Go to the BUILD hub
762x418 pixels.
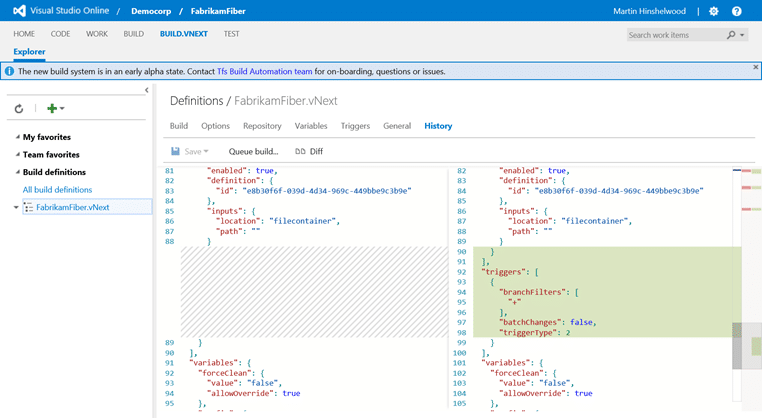coord(134,34)
